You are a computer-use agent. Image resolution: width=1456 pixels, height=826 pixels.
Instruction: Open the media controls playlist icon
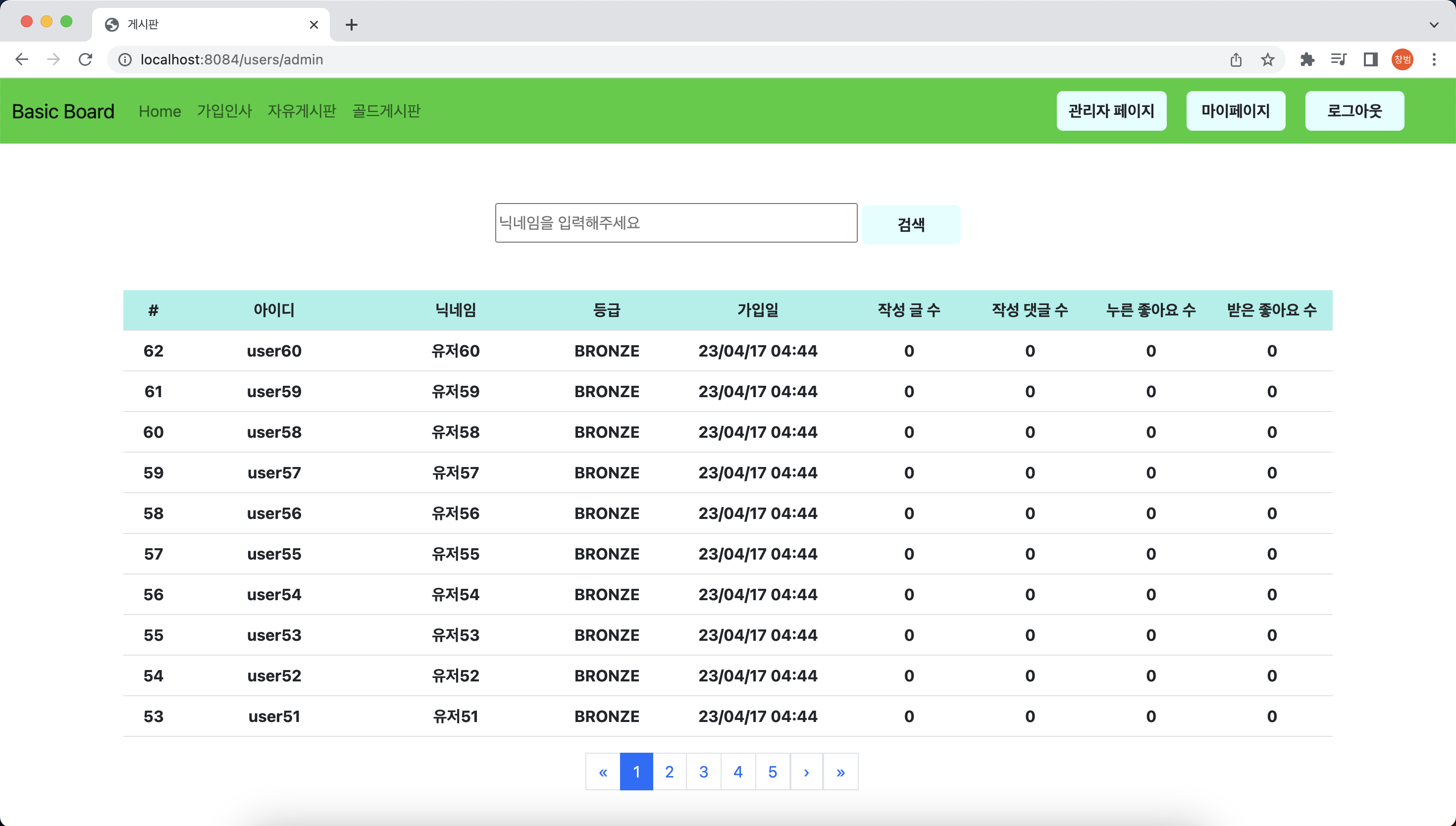click(1339, 59)
